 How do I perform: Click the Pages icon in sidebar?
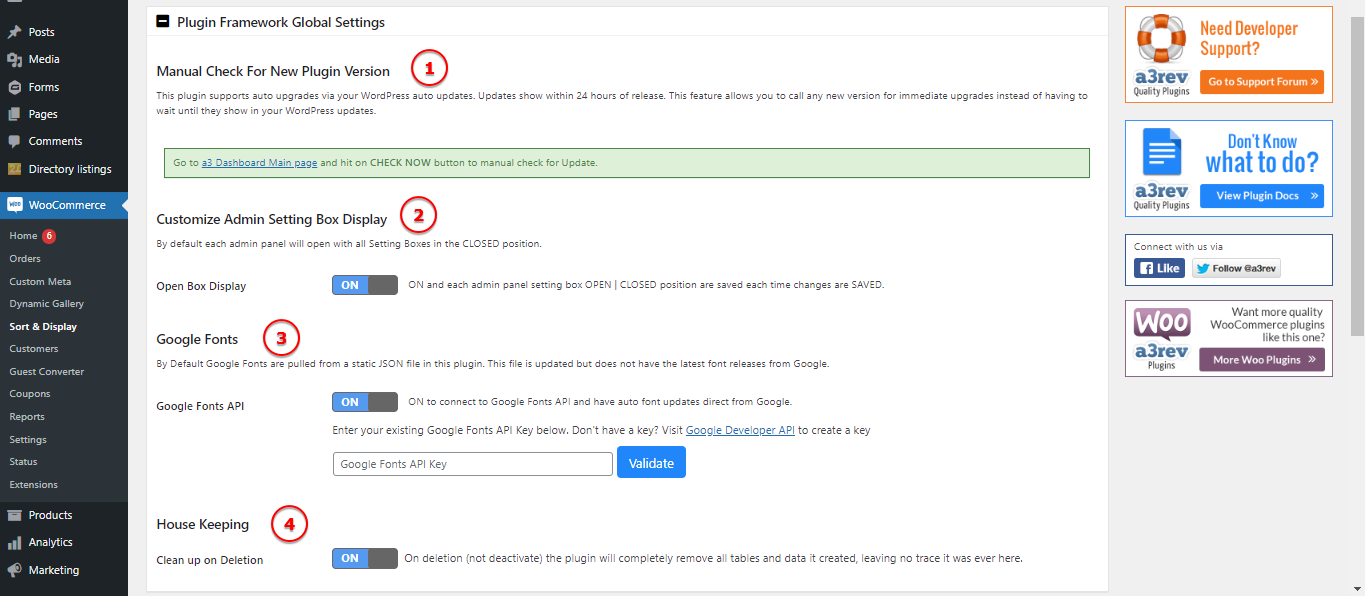point(14,114)
